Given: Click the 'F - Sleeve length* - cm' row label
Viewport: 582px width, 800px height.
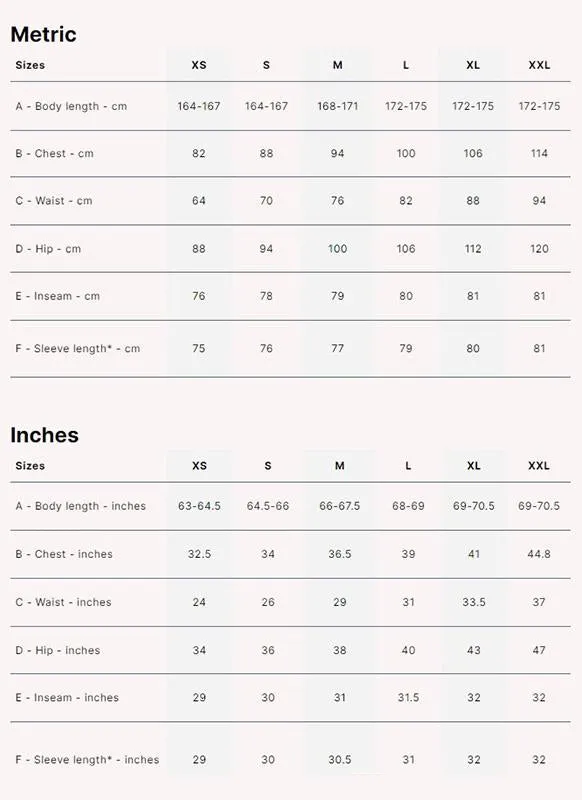Looking at the screenshot, I should 78,349.
